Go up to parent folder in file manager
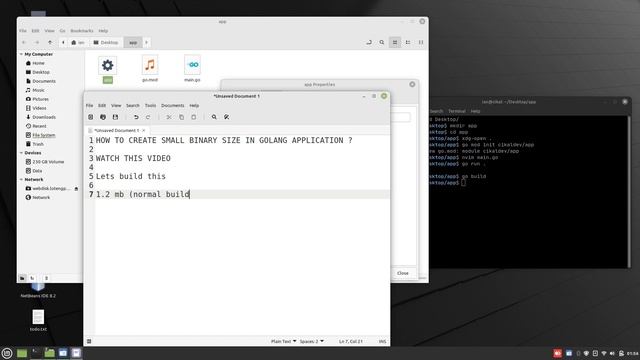The height and width of the screenshot is (360, 640). point(50,42)
